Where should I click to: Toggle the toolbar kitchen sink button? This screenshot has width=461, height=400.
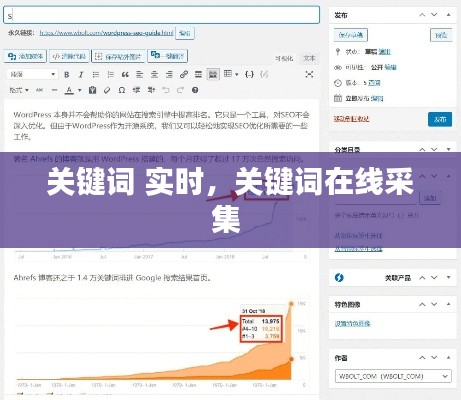tap(213, 74)
